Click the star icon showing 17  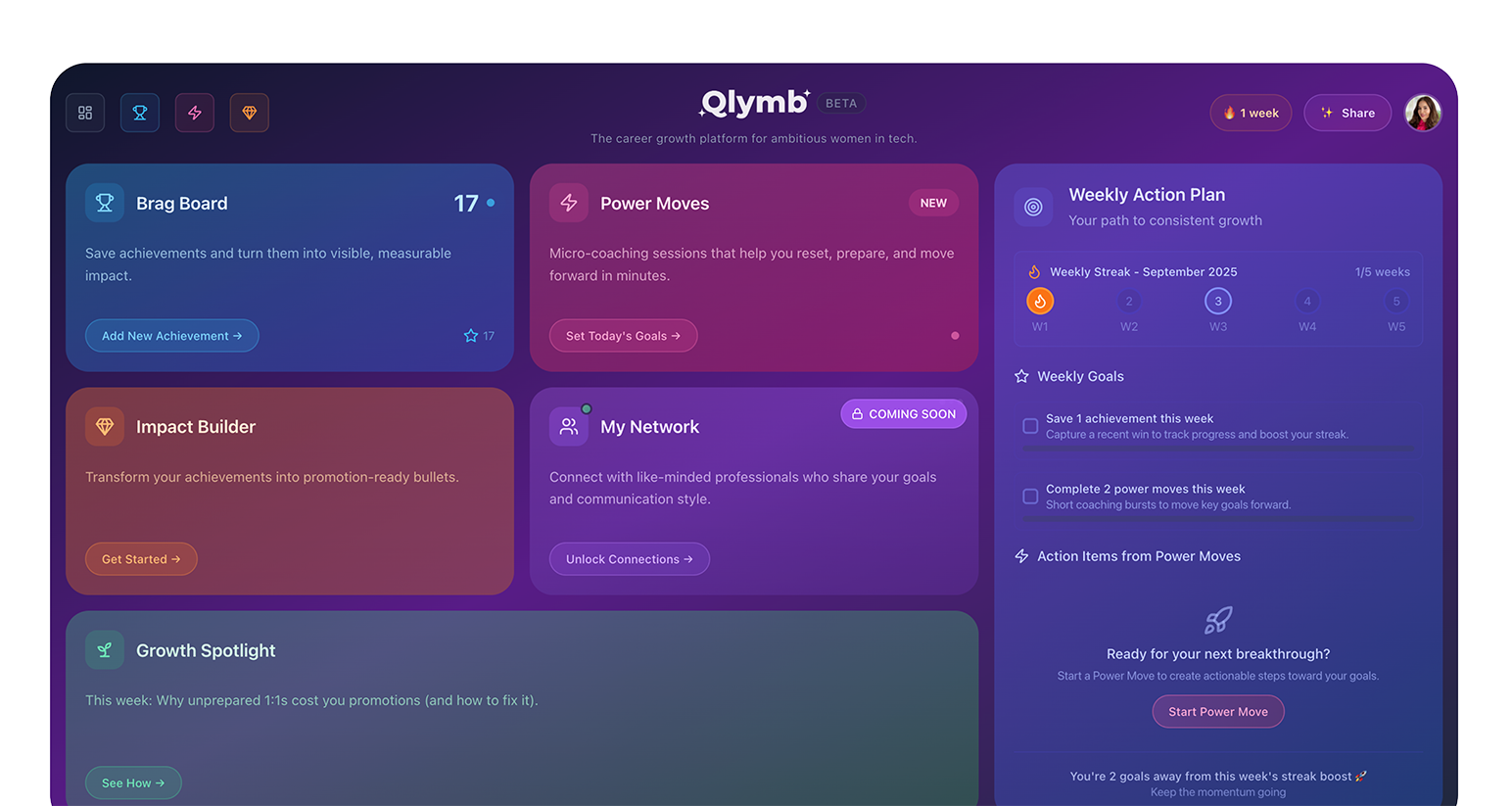pyautogui.click(x=471, y=336)
